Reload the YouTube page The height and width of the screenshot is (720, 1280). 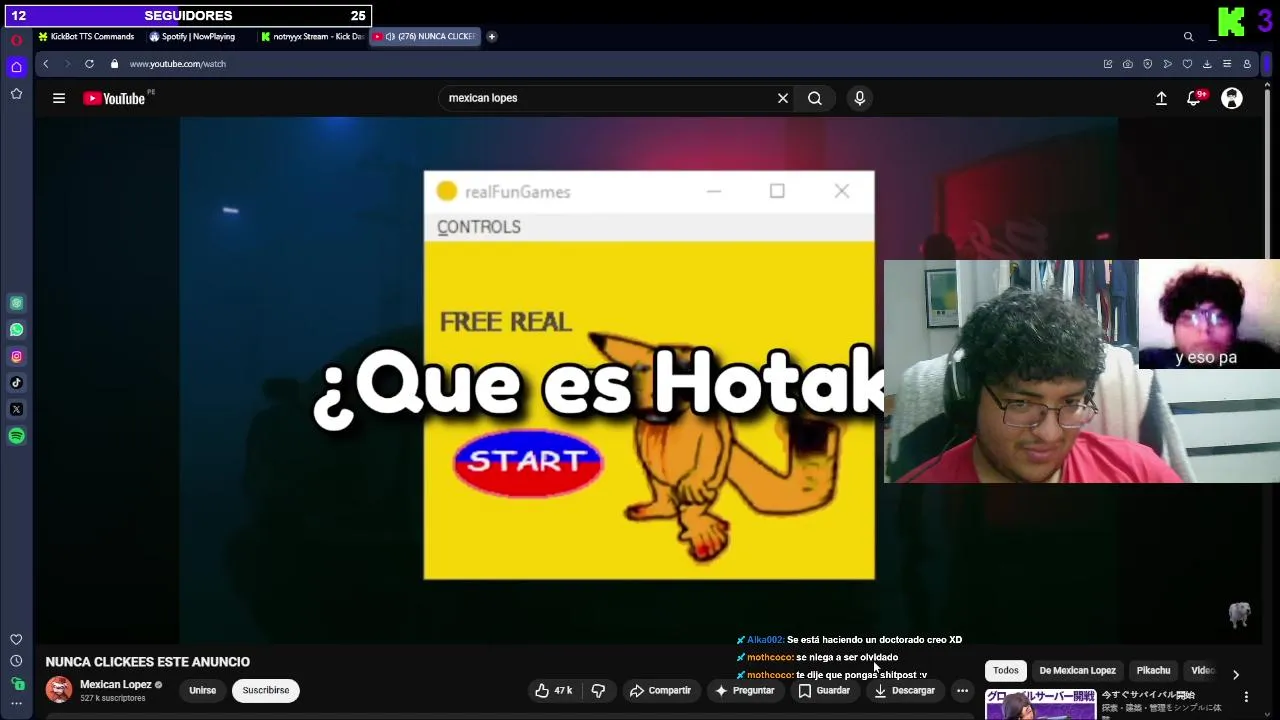click(89, 64)
